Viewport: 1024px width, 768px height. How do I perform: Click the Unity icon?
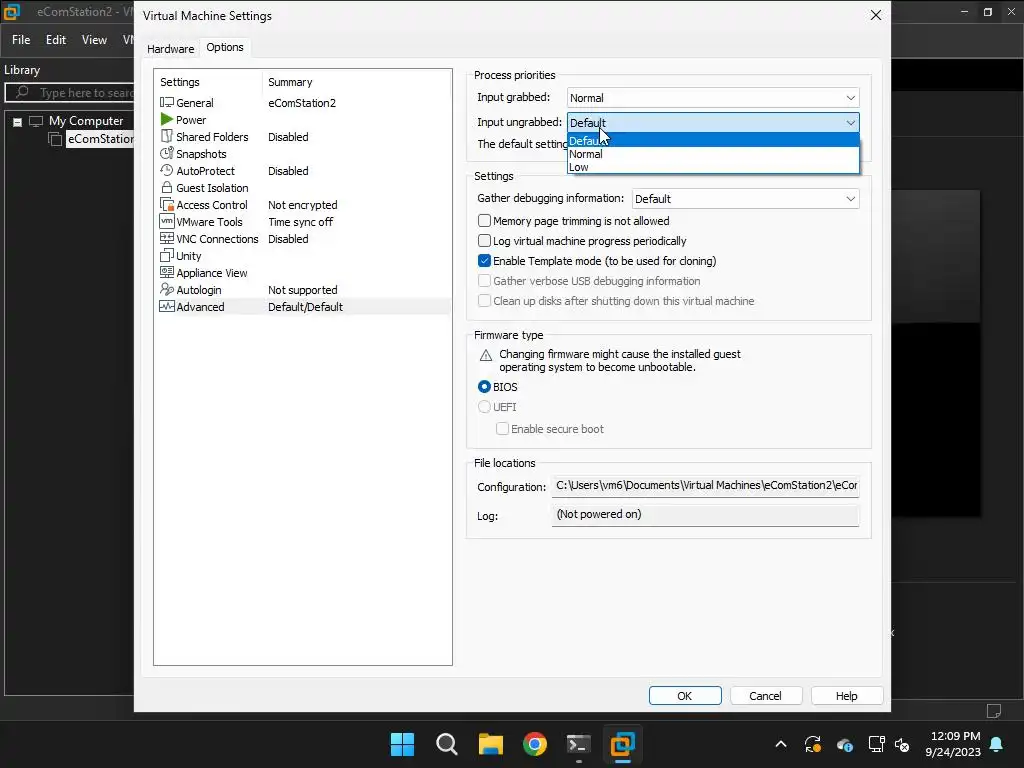pyautogui.click(x=167, y=255)
